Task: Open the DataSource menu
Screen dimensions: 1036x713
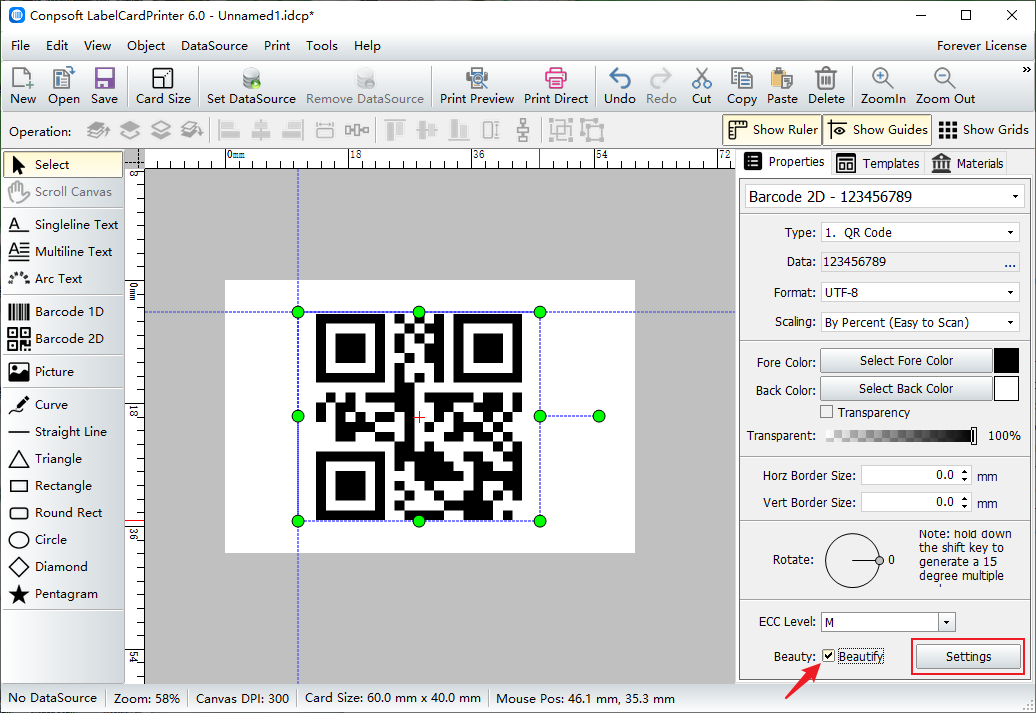Action: pos(214,46)
